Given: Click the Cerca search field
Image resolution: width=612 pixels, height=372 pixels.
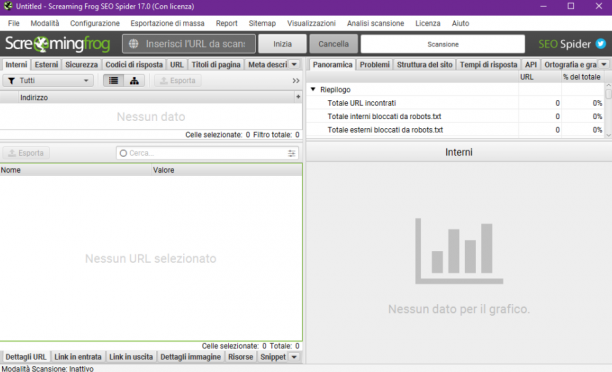Looking at the screenshot, I should pyautogui.click(x=207, y=153).
